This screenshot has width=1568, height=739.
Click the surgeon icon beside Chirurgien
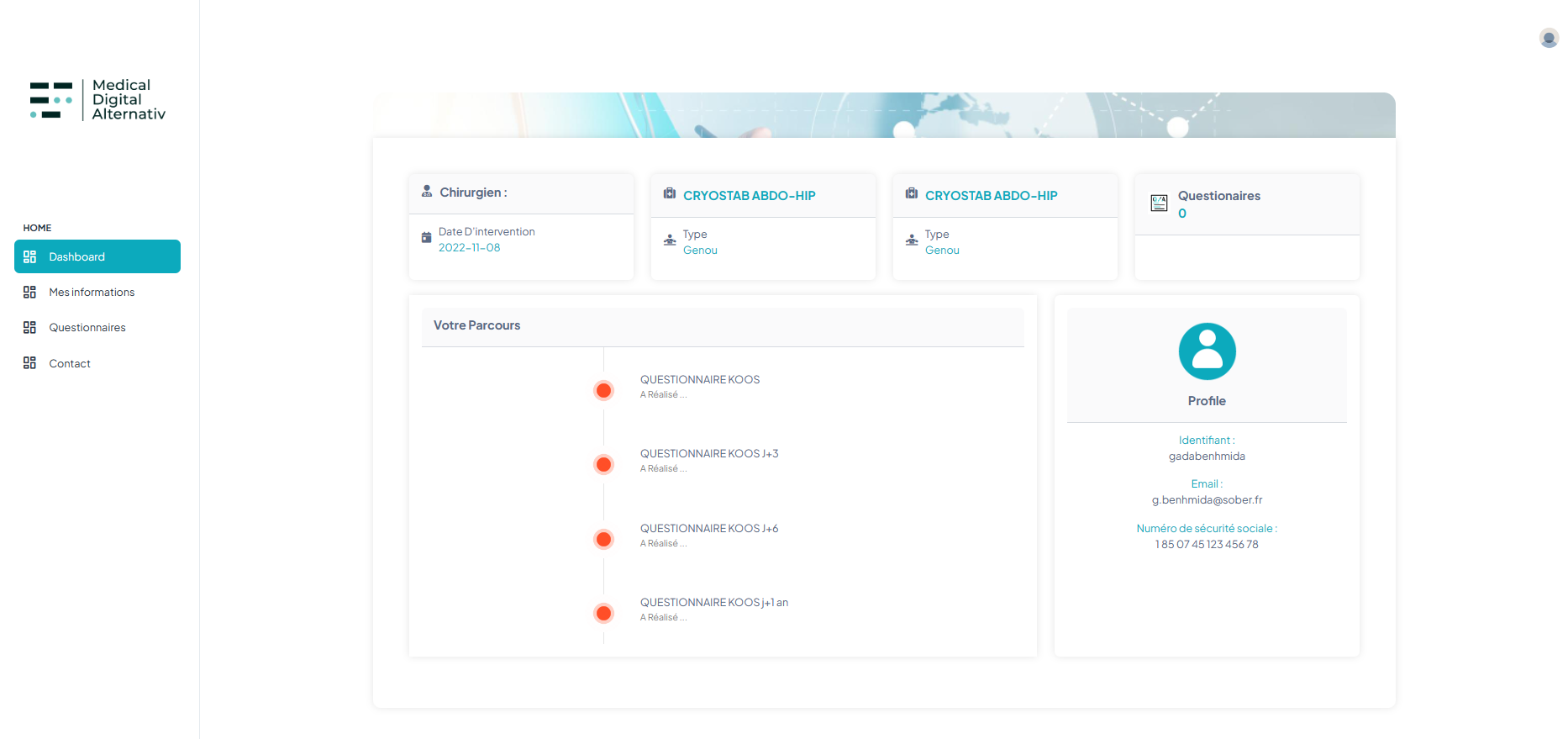tap(427, 191)
